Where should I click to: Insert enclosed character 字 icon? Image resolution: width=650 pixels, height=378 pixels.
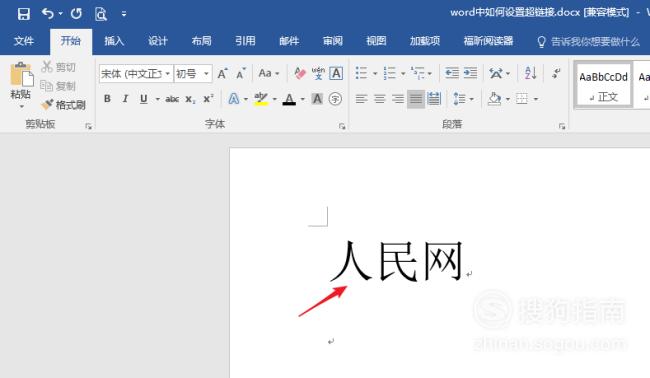click(335, 99)
